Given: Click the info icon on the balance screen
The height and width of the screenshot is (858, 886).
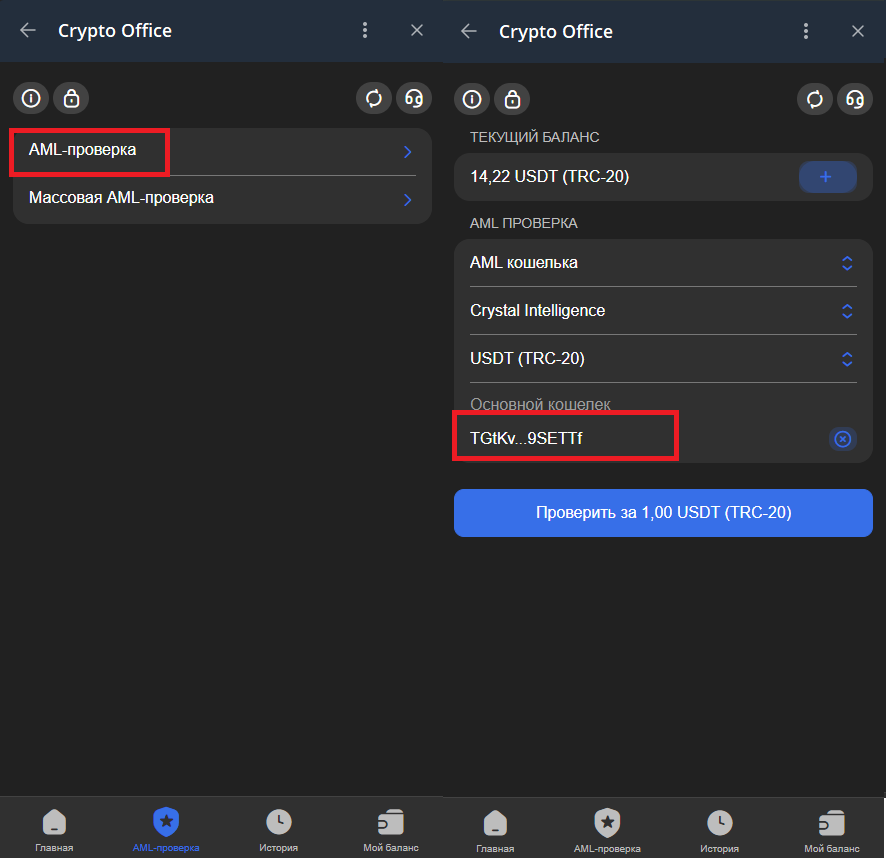Looking at the screenshot, I should tap(473, 99).
